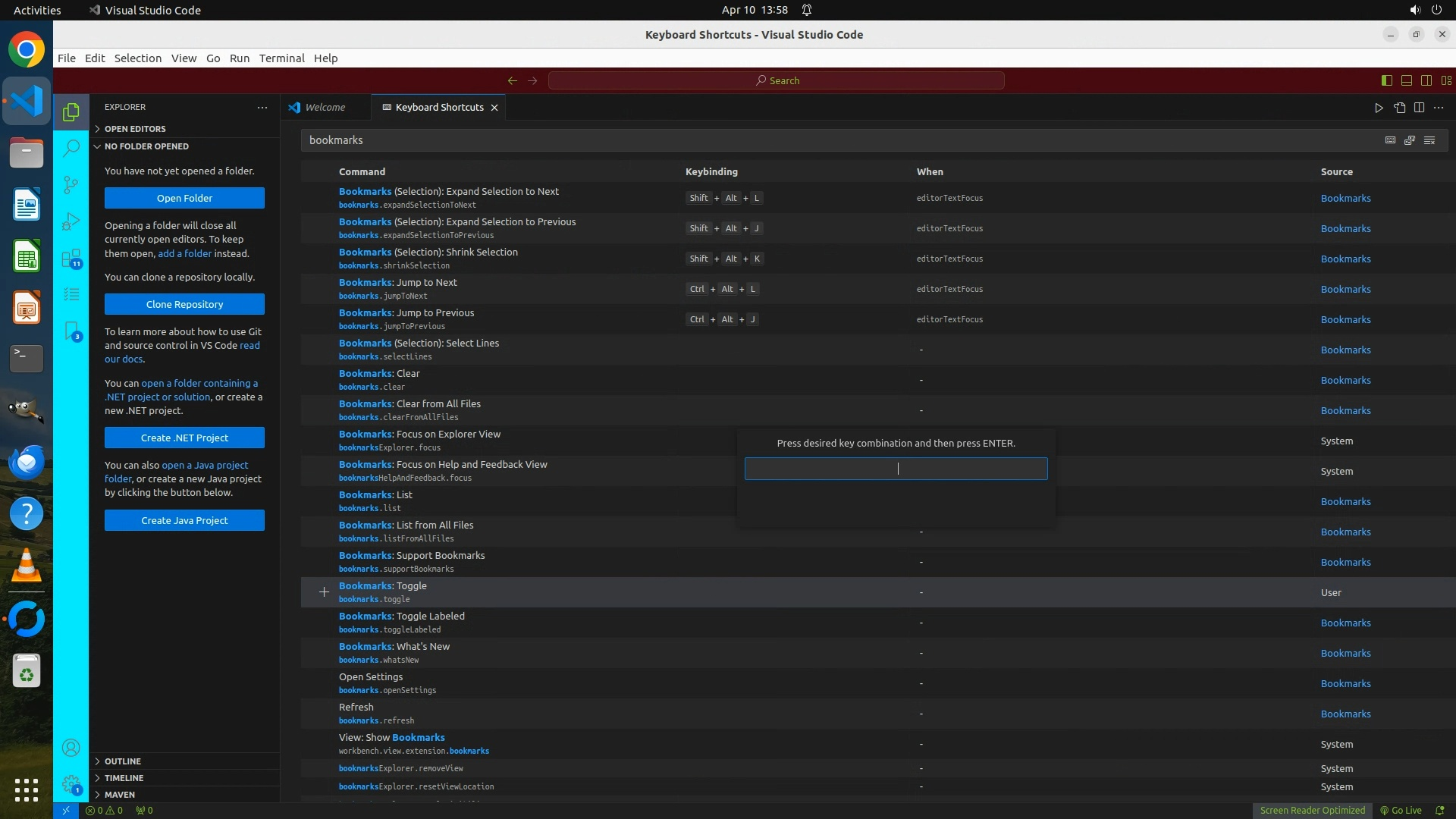Expand the Open Editors section
This screenshot has height=819, width=1456.
click(135, 129)
